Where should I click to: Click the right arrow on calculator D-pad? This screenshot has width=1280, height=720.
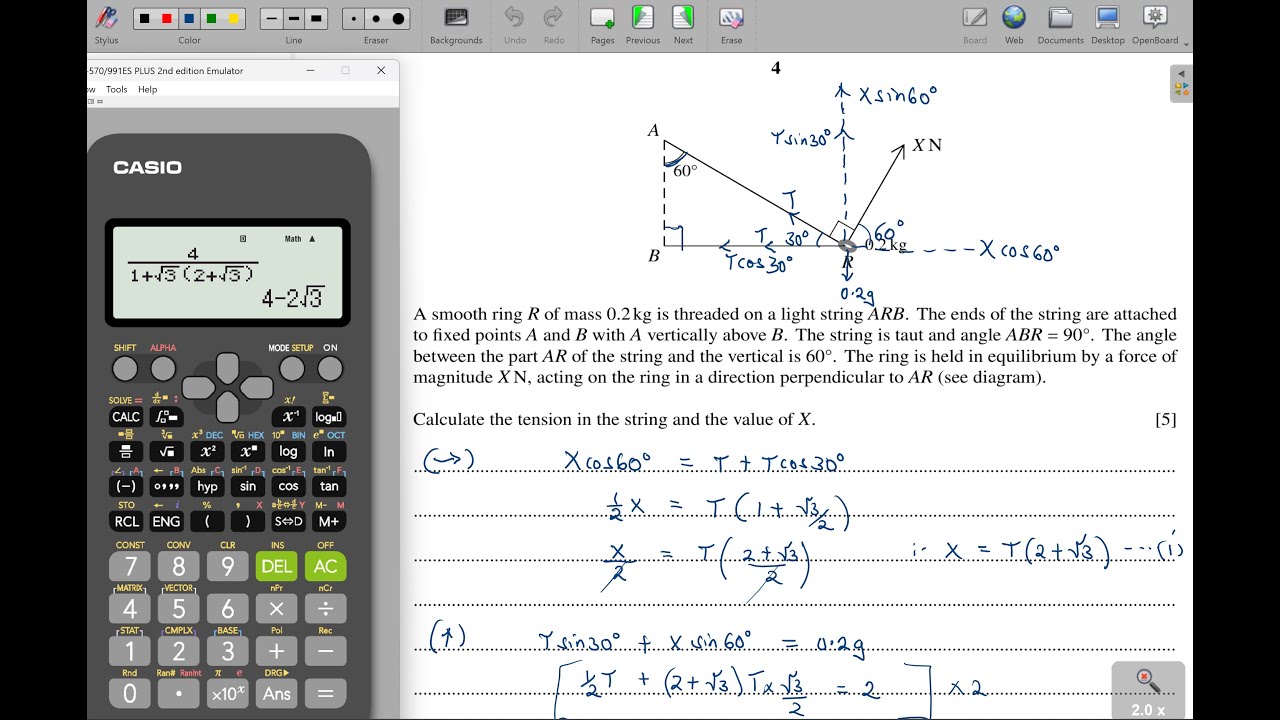258,388
